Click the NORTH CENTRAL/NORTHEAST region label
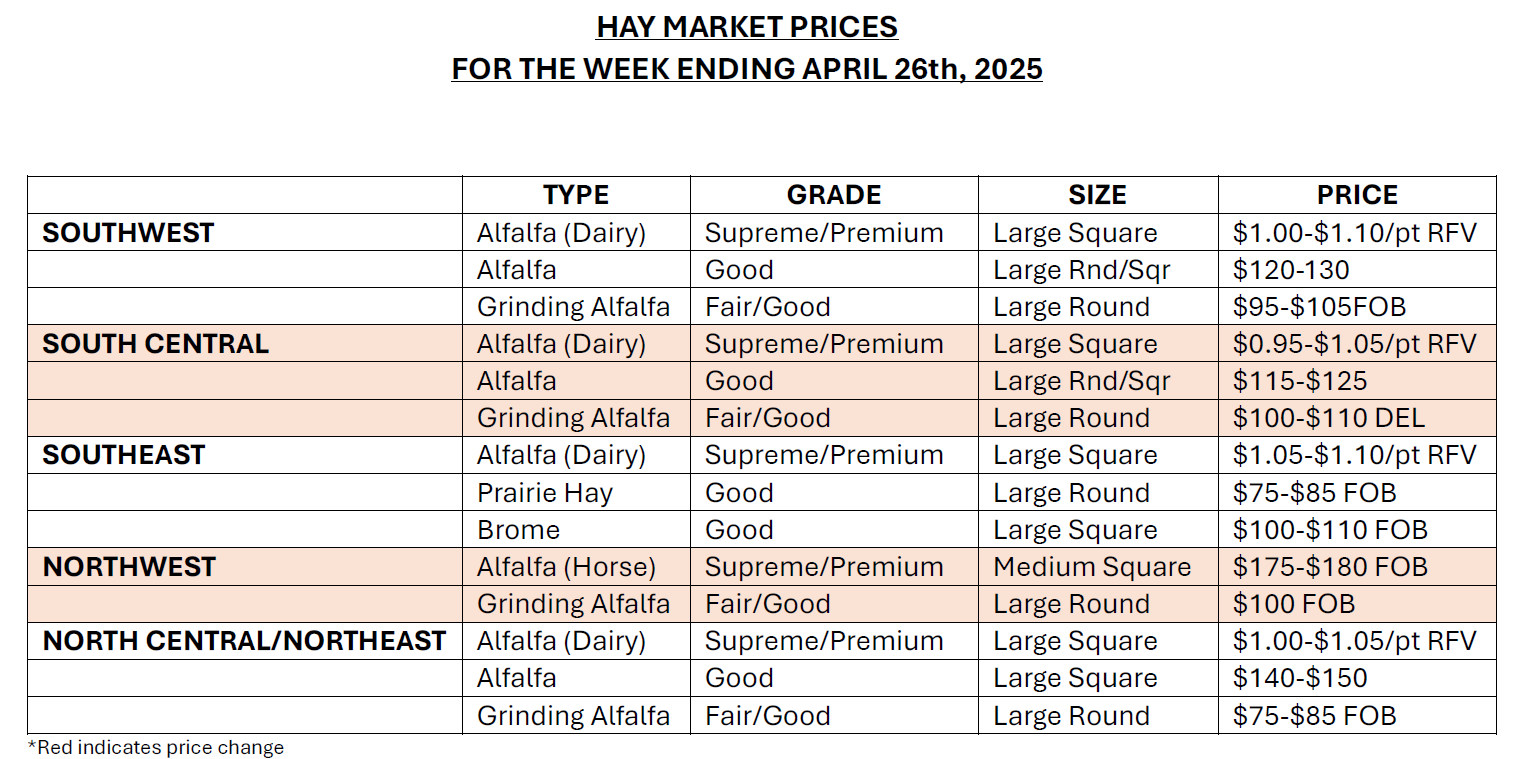1526x759 pixels. click(x=244, y=641)
